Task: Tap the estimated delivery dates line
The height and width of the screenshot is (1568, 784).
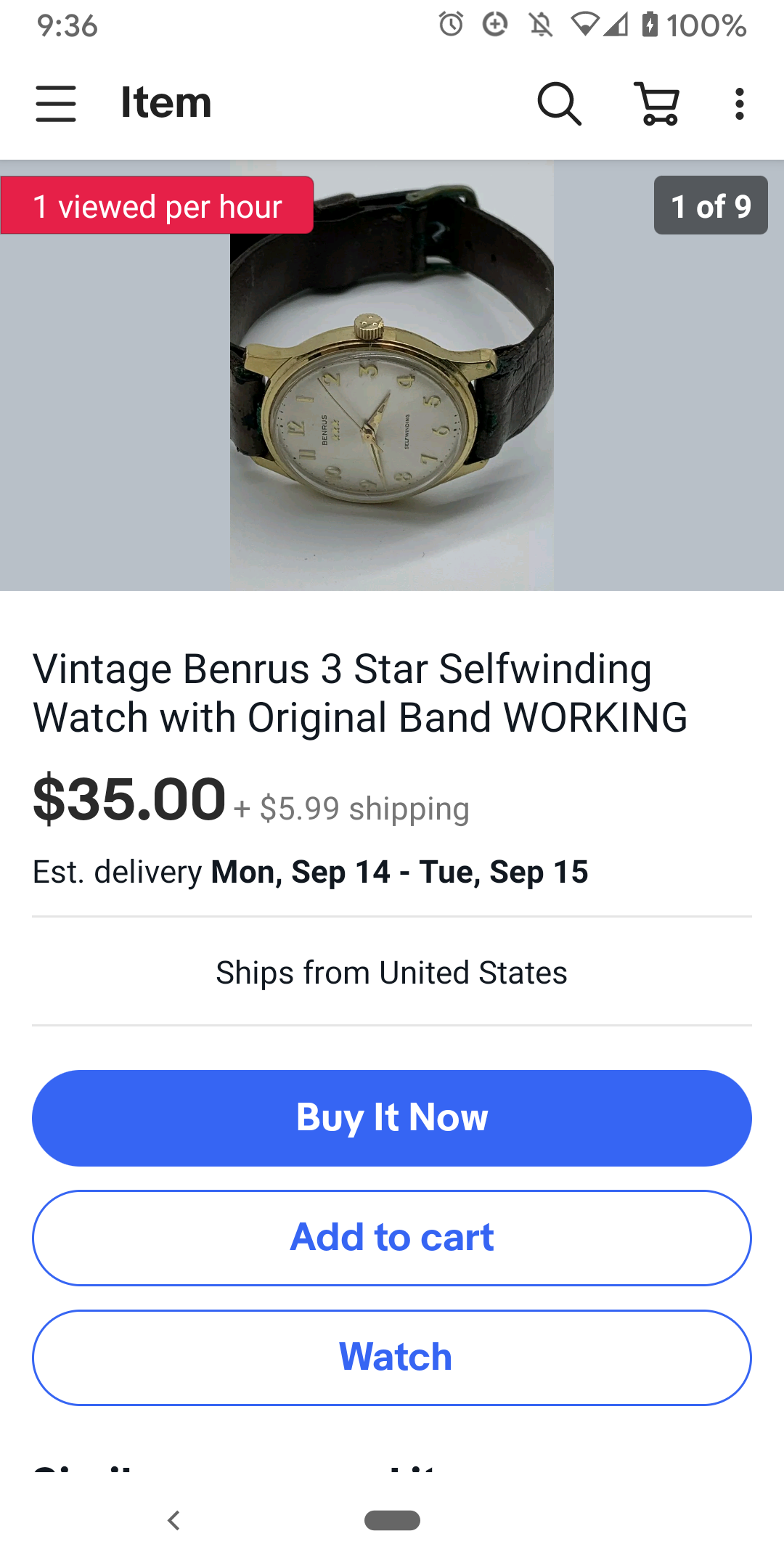Action: click(x=311, y=872)
